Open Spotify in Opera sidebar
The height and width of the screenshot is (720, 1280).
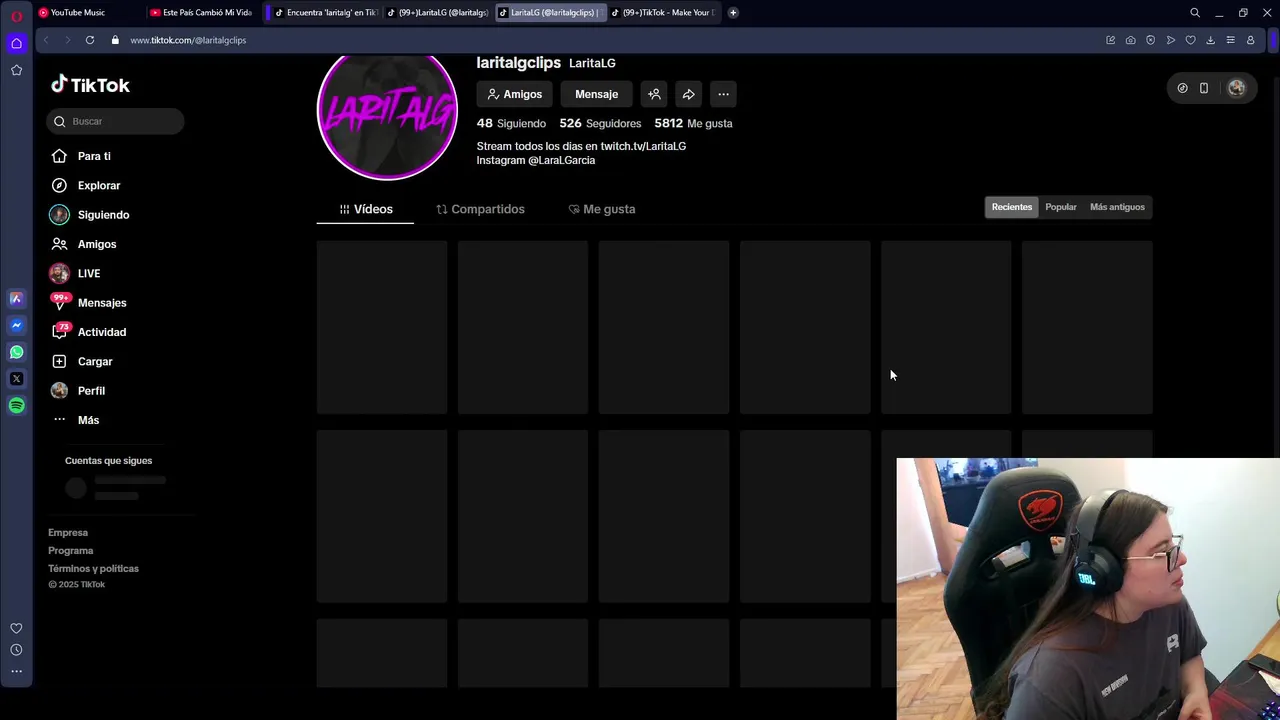16,406
